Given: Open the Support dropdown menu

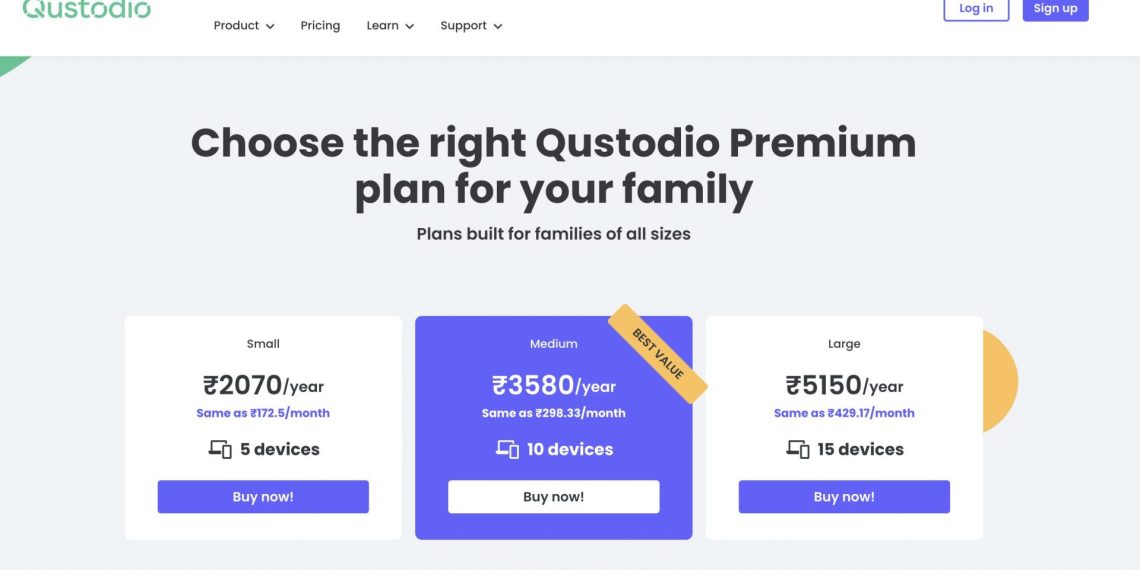Looking at the screenshot, I should [x=470, y=26].
